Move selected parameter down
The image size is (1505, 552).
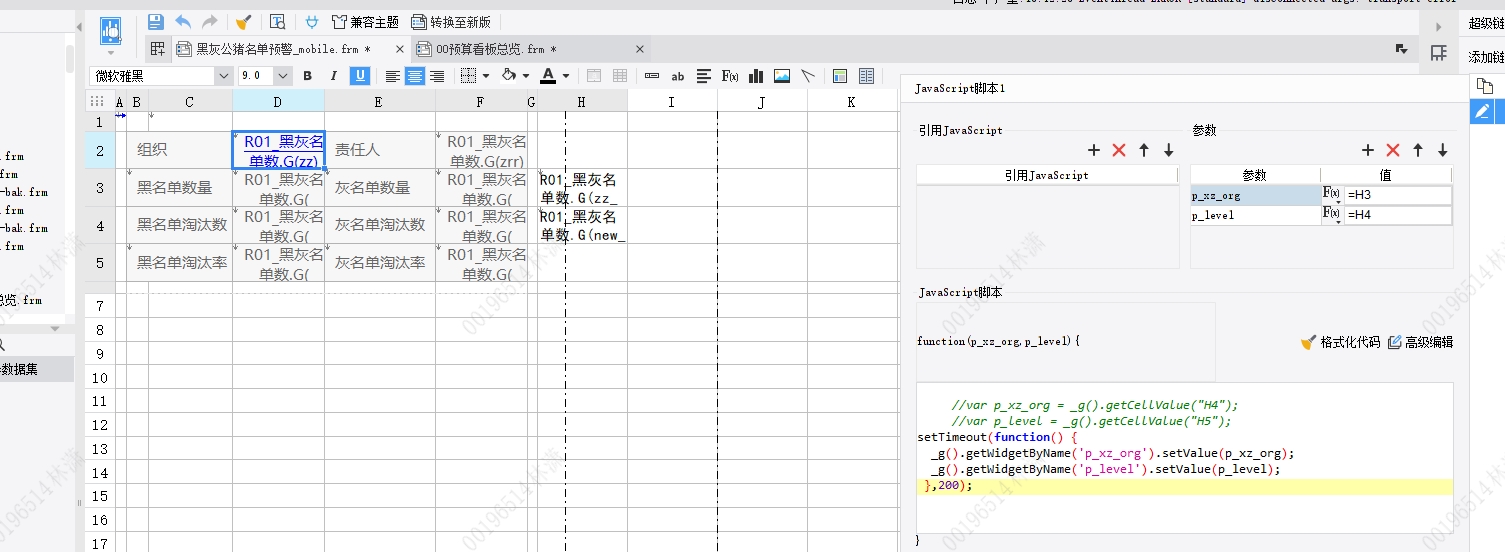tap(1443, 150)
